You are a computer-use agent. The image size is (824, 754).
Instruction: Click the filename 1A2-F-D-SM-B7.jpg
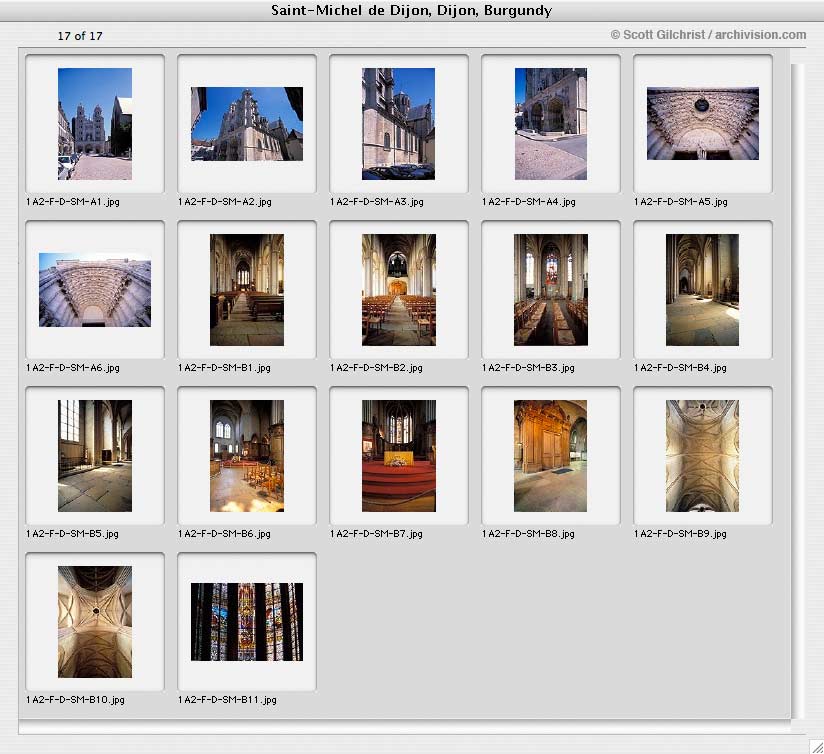click(x=376, y=534)
